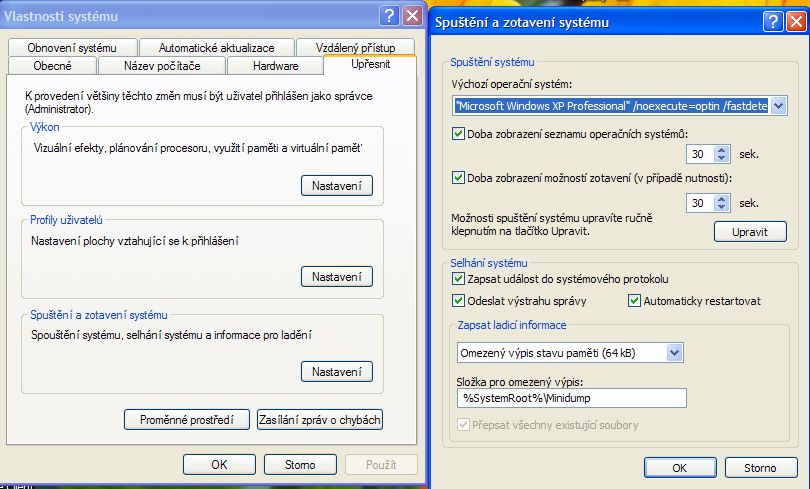The width and height of the screenshot is (810, 489).
Task: Disable Automaticky restartovat option
Action: click(x=634, y=300)
